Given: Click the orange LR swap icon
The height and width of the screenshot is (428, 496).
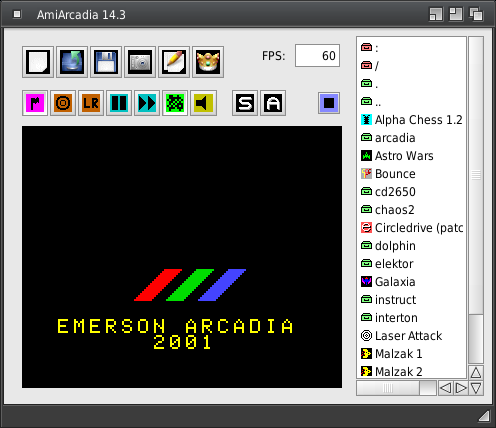Looking at the screenshot, I should pyautogui.click(x=91, y=103).
